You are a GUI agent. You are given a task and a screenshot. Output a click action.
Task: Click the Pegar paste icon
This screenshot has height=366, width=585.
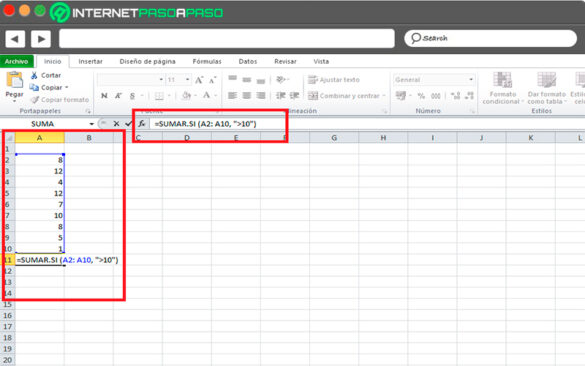pos(14,80)
